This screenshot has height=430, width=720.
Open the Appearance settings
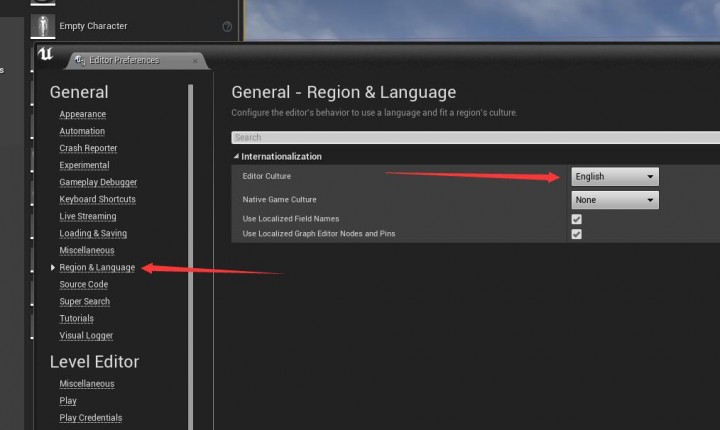tap(82, 114)
